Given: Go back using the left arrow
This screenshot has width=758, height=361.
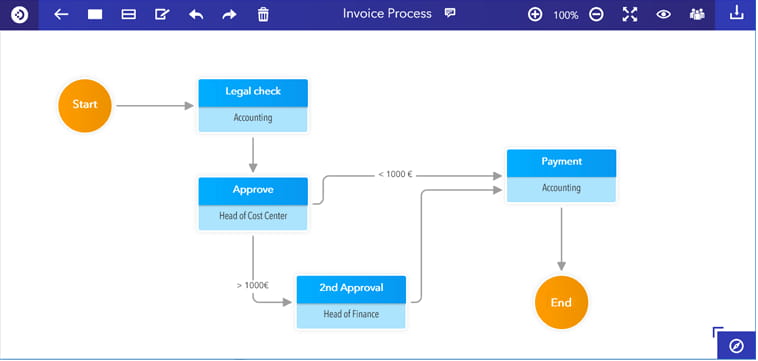Looking at the screenshot, I should coord(61,14).
